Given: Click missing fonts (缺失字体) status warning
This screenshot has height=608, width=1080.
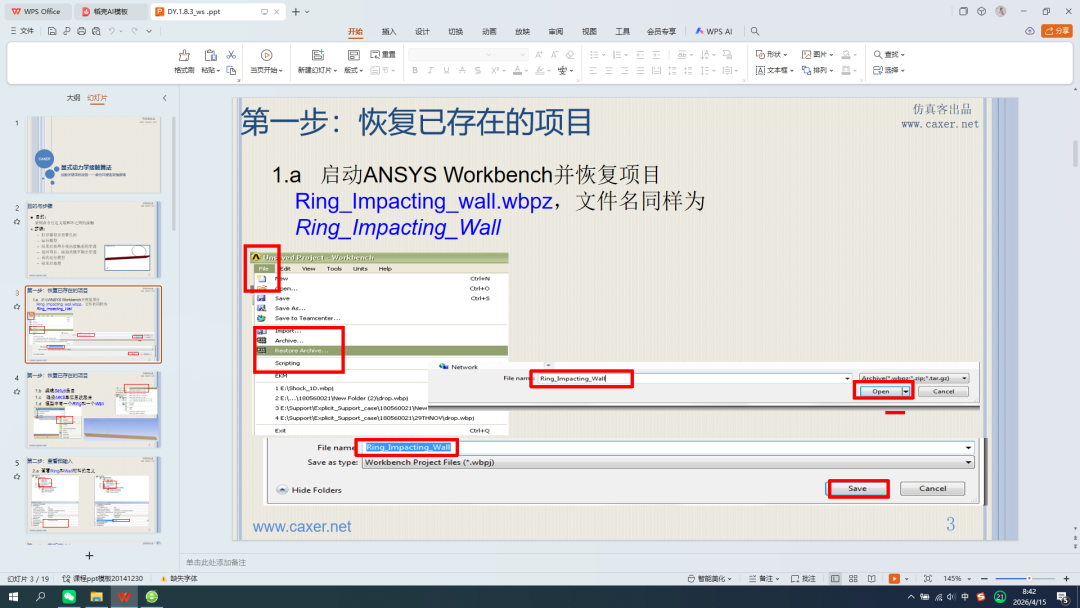Looking at the screenshot, I should [179, 578].
